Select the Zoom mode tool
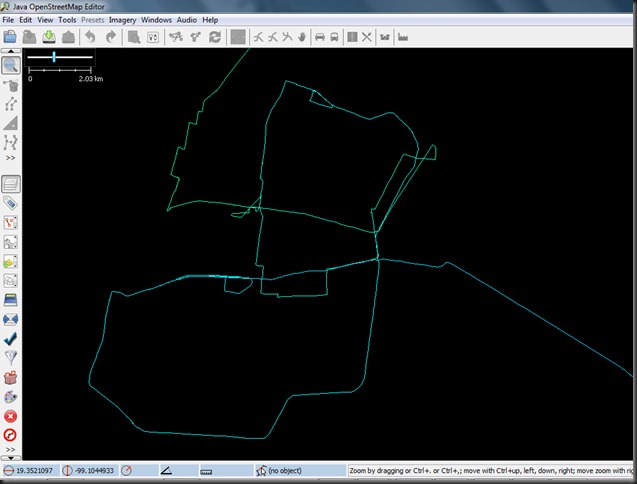The image size is (637, 484). 11,65
